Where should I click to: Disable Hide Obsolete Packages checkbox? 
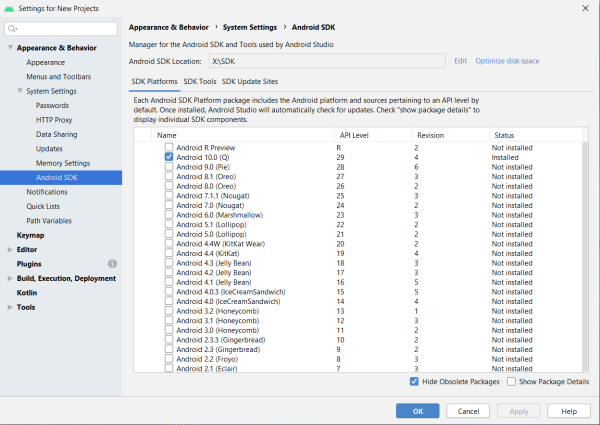coord(414,381)
